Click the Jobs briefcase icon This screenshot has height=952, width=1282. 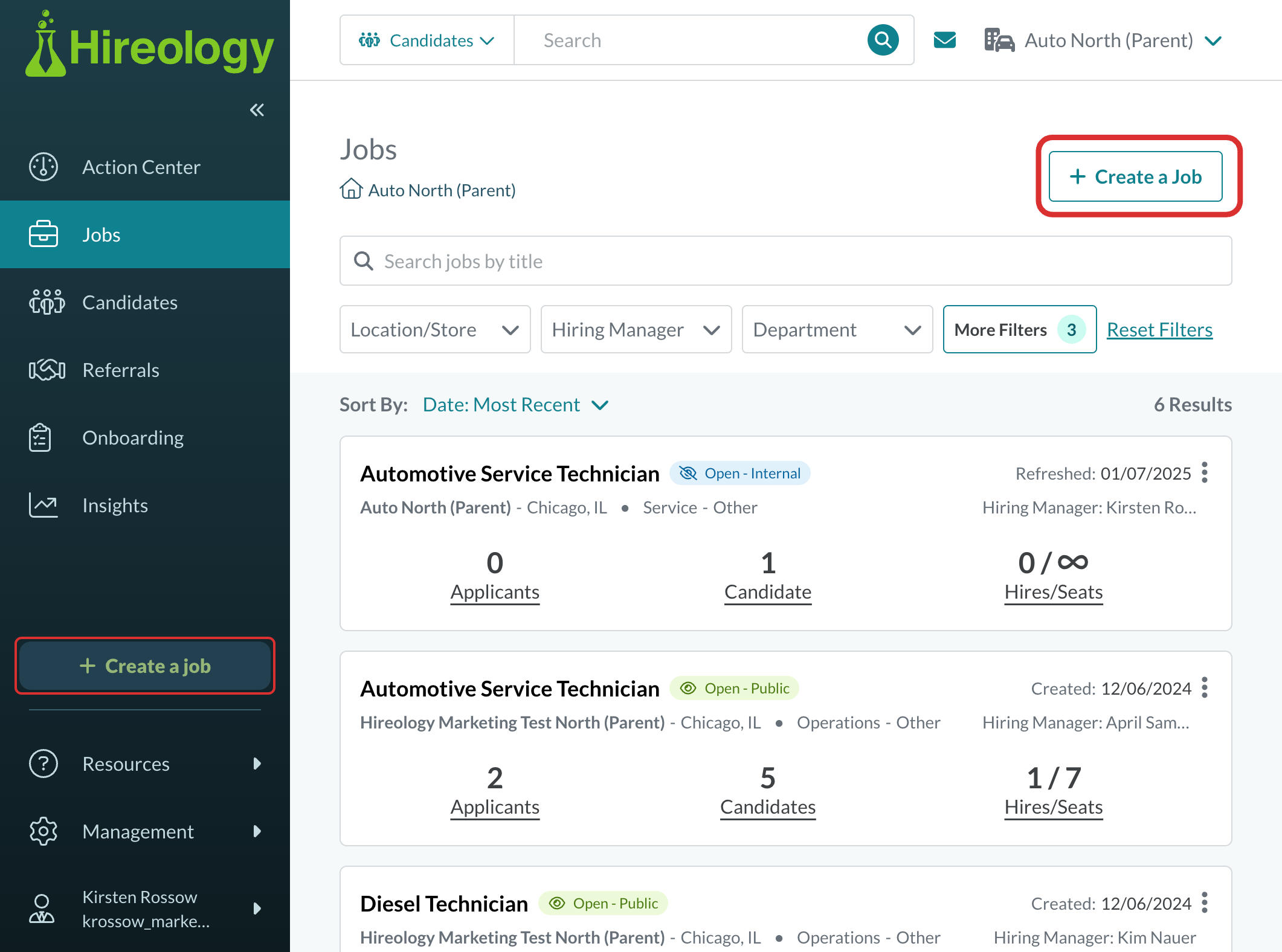click(43, 234)
